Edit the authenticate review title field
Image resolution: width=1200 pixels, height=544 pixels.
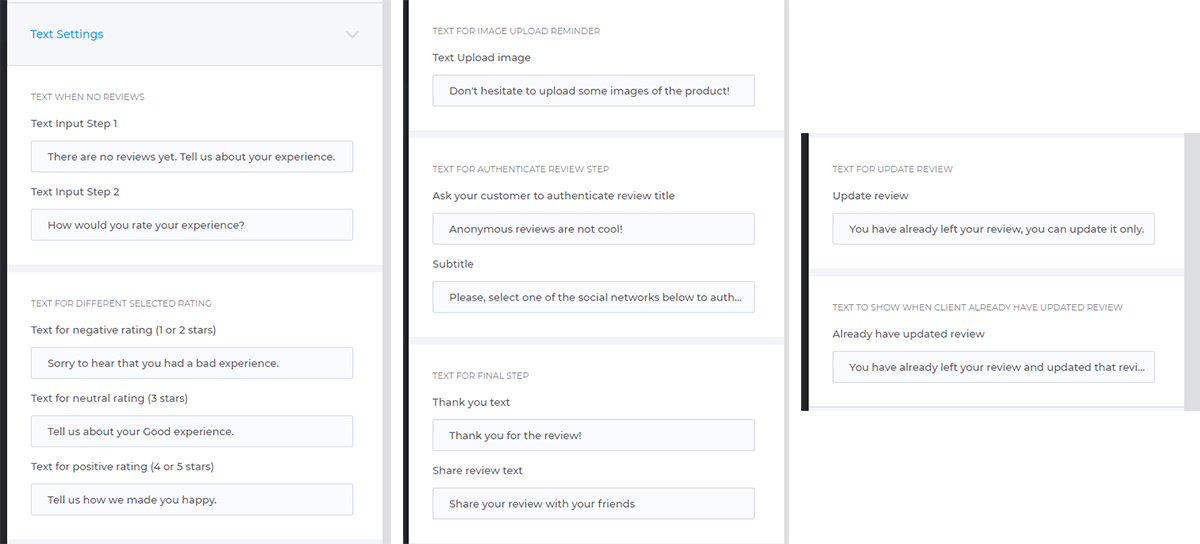point(594,229)
